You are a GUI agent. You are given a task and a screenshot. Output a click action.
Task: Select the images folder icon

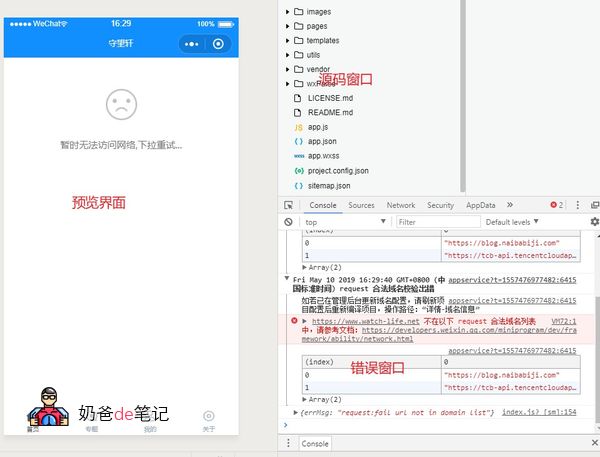[298, 11]
